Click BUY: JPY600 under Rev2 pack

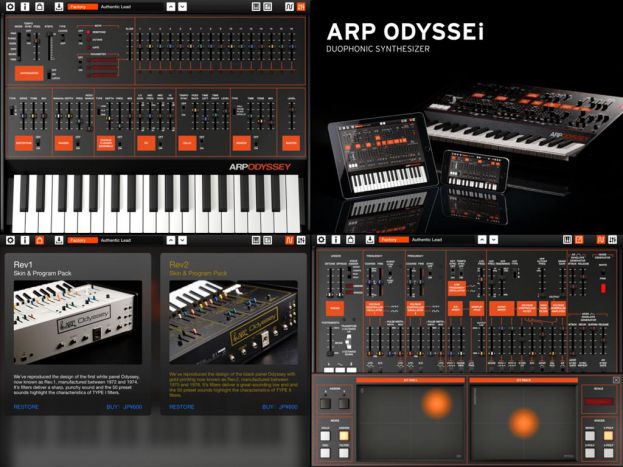pyautogui.click(x=280, y=407)
